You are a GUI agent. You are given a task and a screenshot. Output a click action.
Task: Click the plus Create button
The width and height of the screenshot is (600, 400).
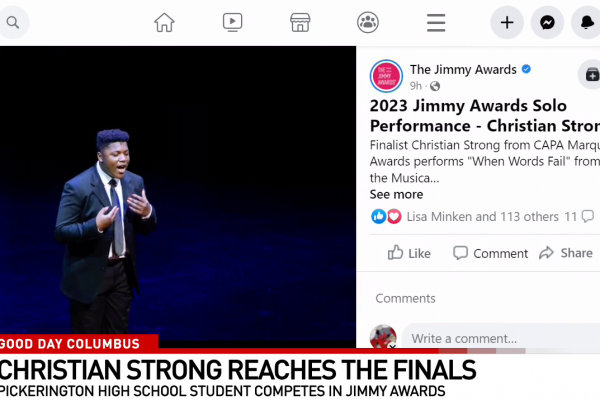(507, 23)
